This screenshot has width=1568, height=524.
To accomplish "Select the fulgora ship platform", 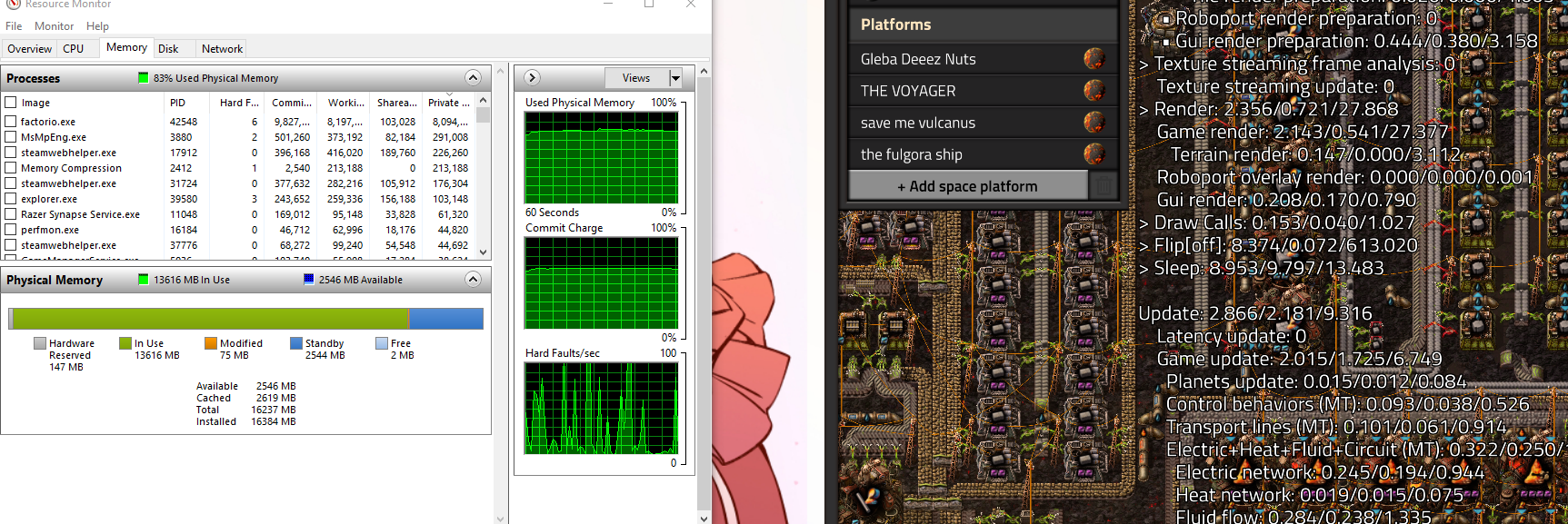I will 982,154.
